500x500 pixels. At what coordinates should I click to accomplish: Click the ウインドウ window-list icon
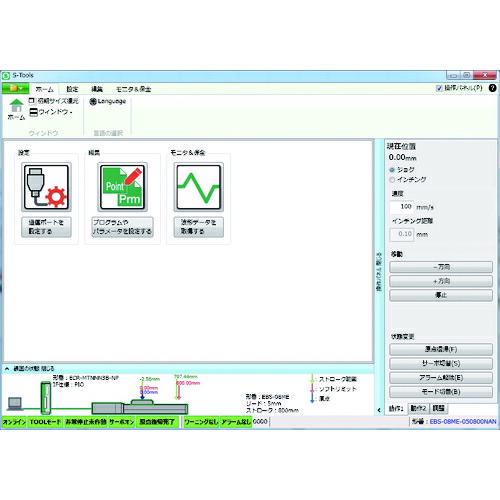(x=33, y=112)
